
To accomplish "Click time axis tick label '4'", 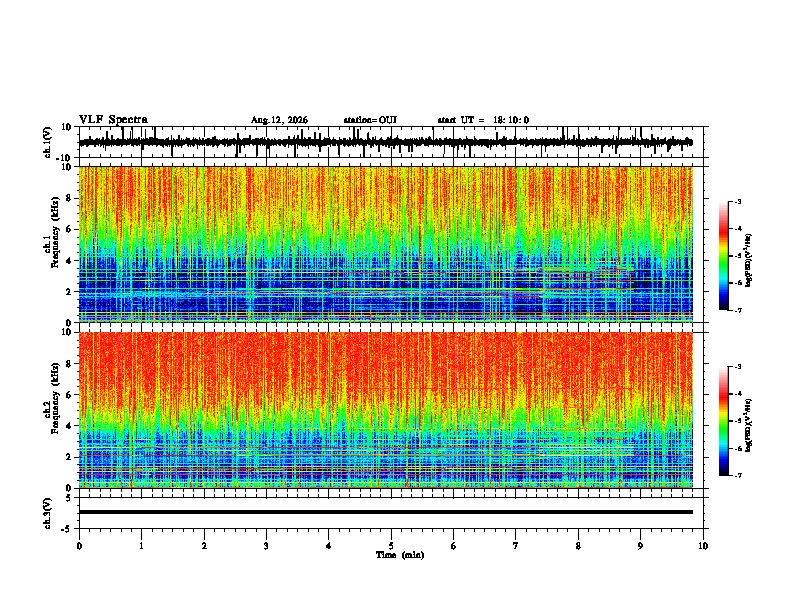I will click(329, 546).
